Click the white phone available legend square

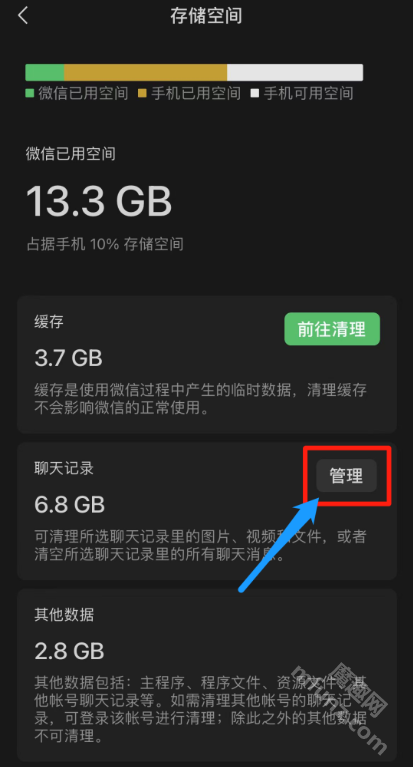(254, 93)
